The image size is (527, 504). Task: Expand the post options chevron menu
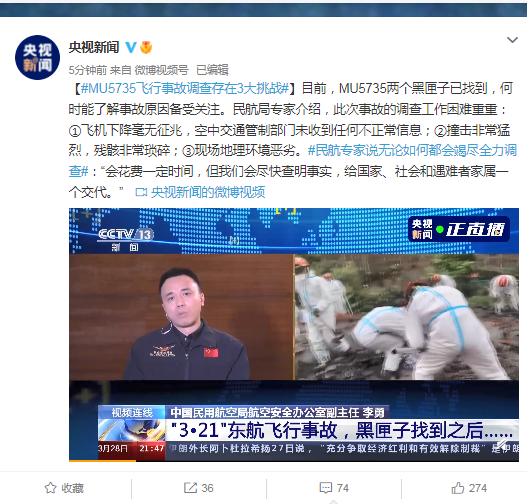click(512, 40)
